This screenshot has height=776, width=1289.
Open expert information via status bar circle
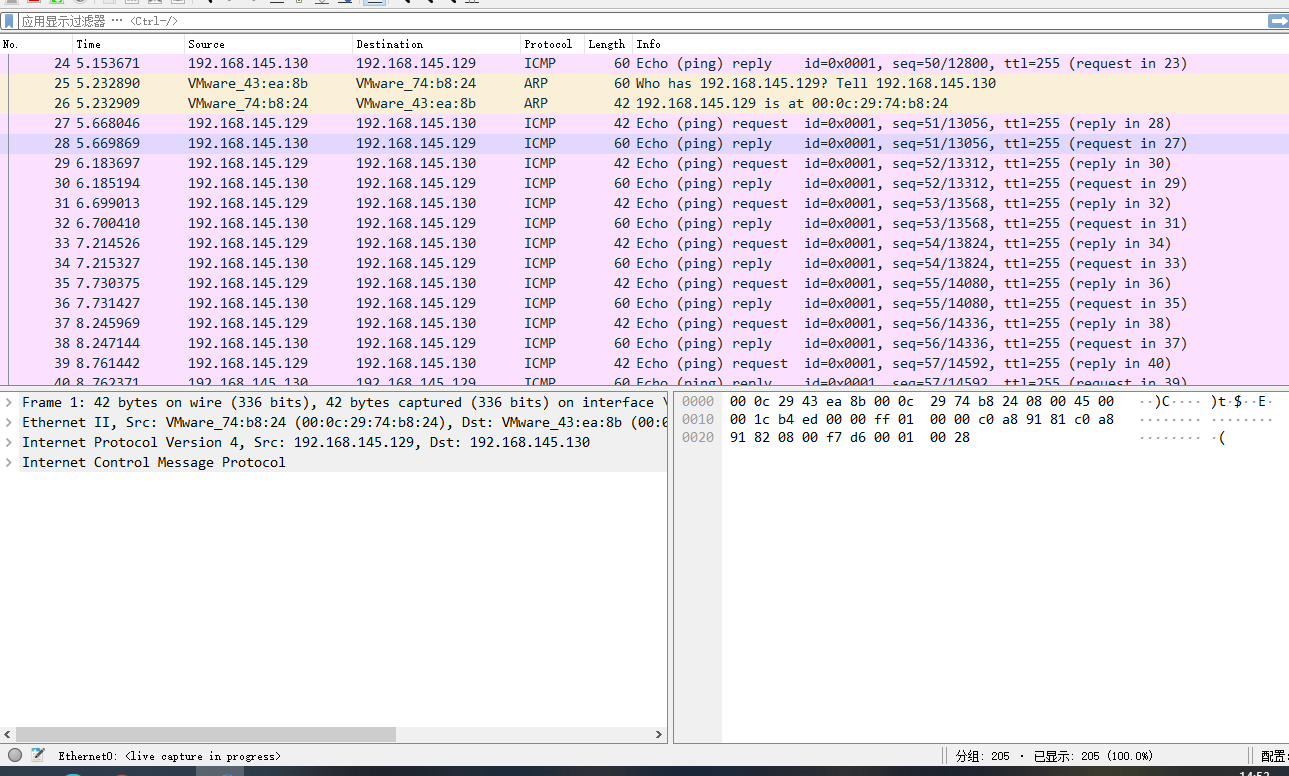pyautogui.click(x=15, y=755)
